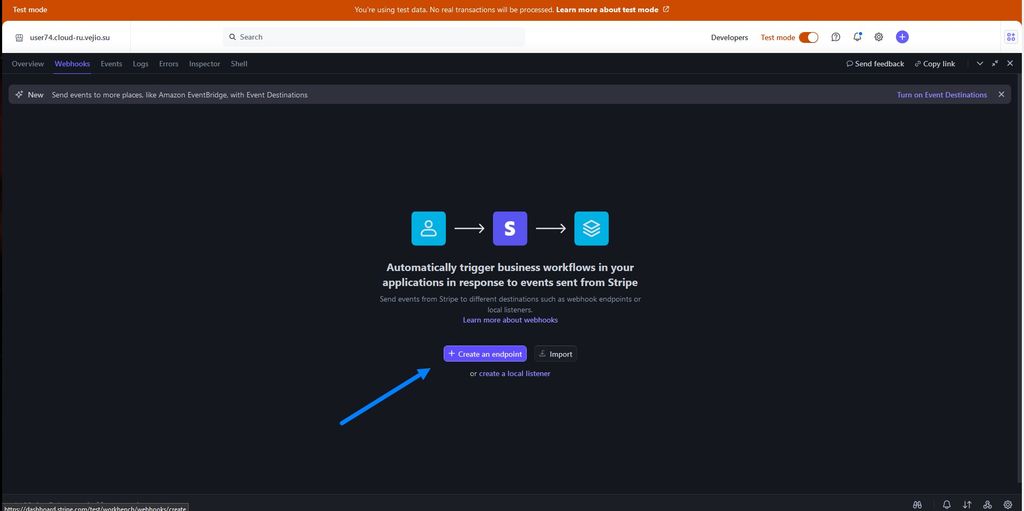Toggle the Test mode switch off
Viewport: 1024px width, 511px height.
point(808,37)
